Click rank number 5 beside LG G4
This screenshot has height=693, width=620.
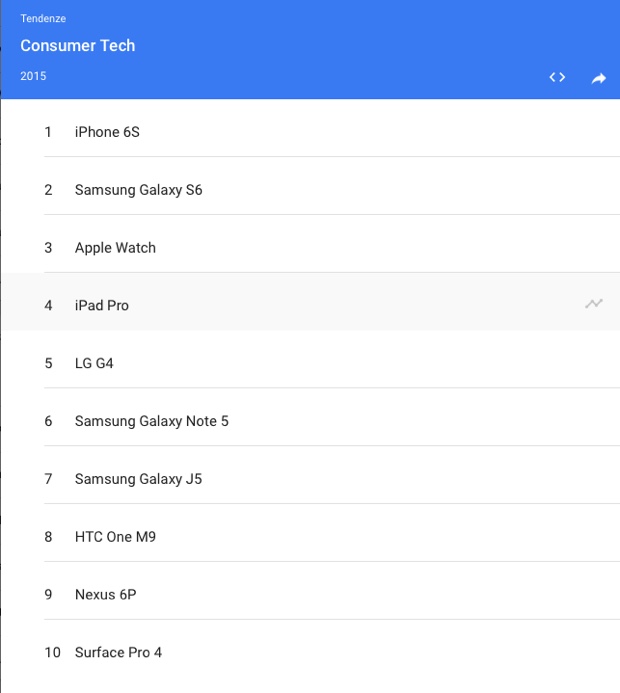[x=48, y=364]
